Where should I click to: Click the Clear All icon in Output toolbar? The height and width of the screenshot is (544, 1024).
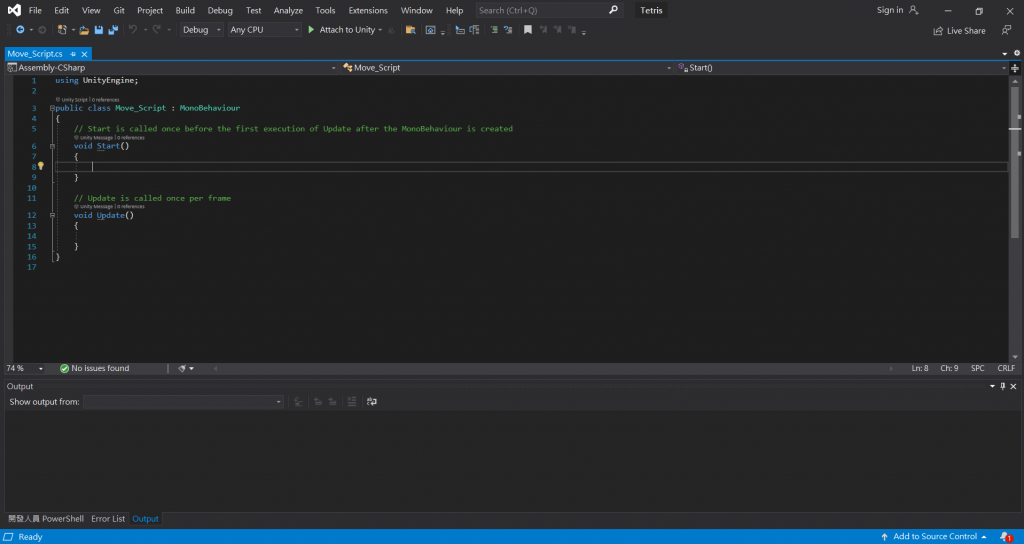(x=351, y=402)
